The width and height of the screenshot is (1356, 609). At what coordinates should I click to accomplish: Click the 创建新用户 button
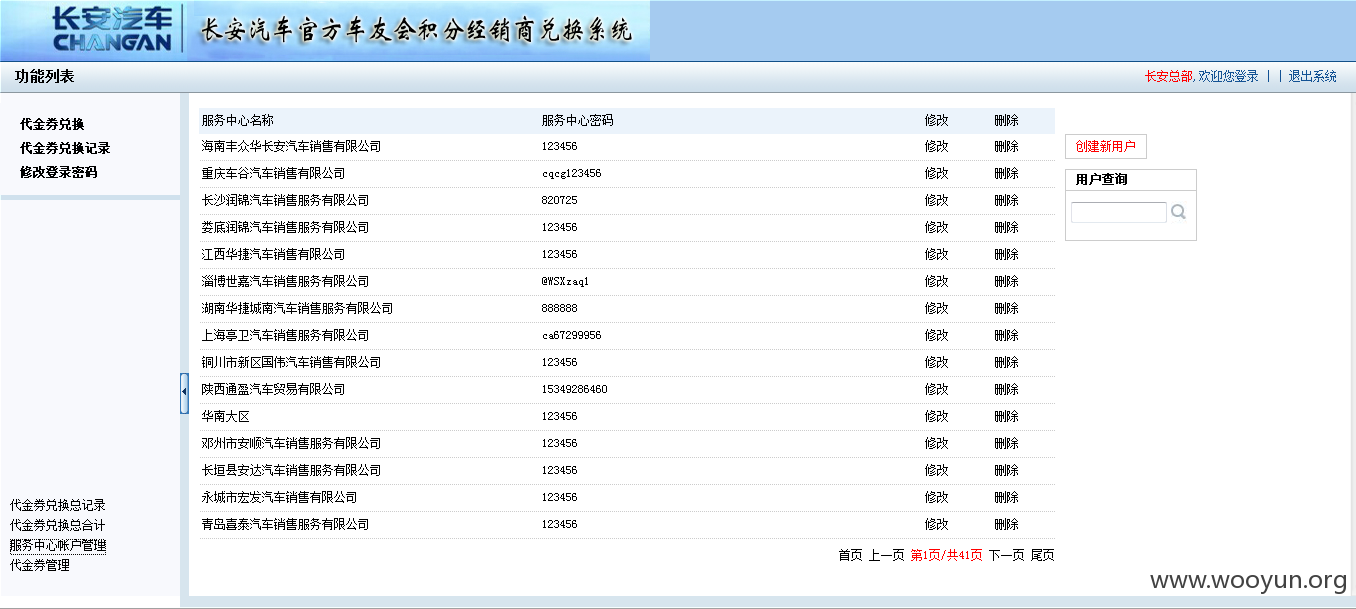pyautogui.click(x=1105, y=147)
